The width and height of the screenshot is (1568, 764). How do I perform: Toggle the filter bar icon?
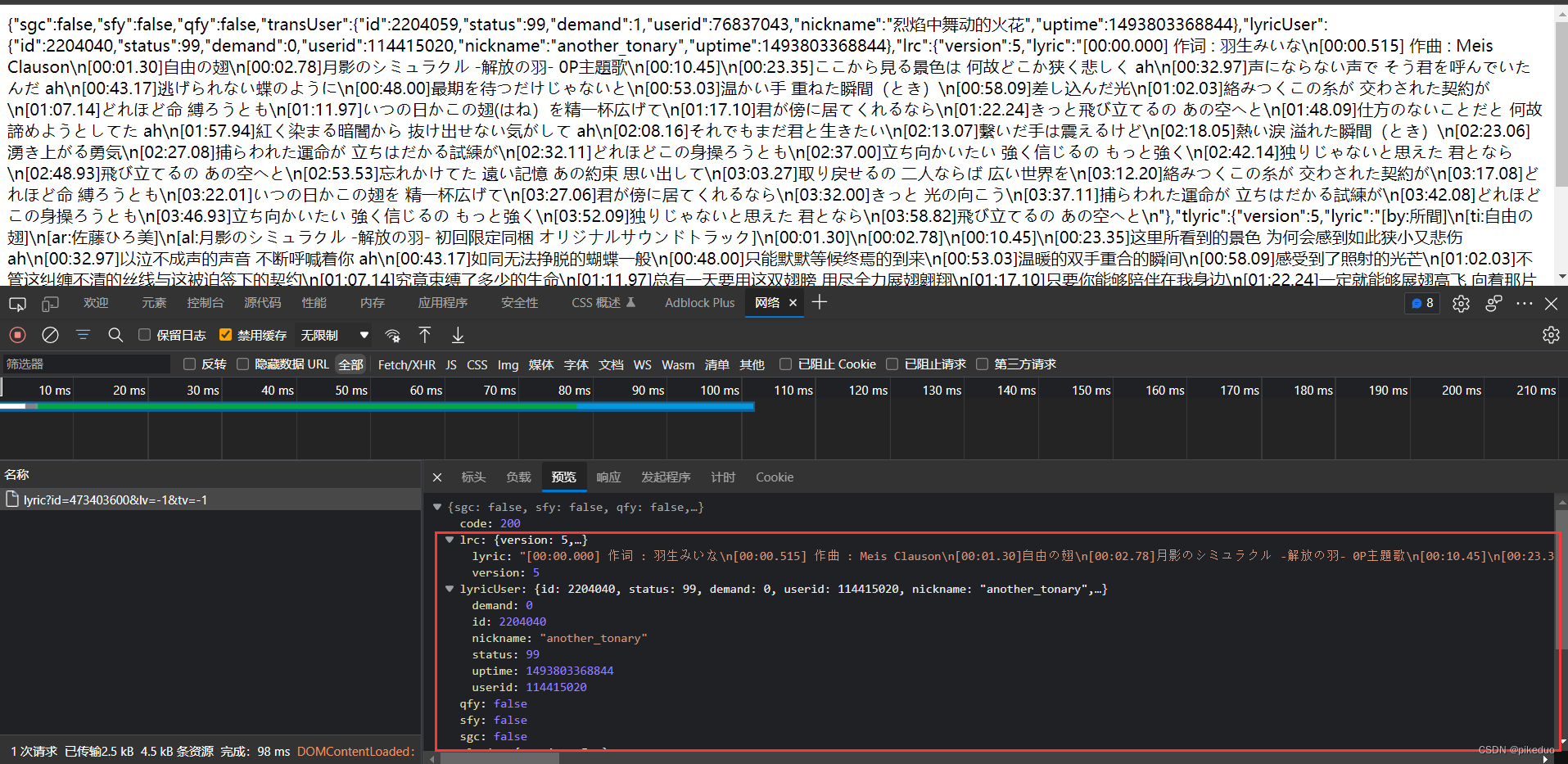(x=83, y=335)
